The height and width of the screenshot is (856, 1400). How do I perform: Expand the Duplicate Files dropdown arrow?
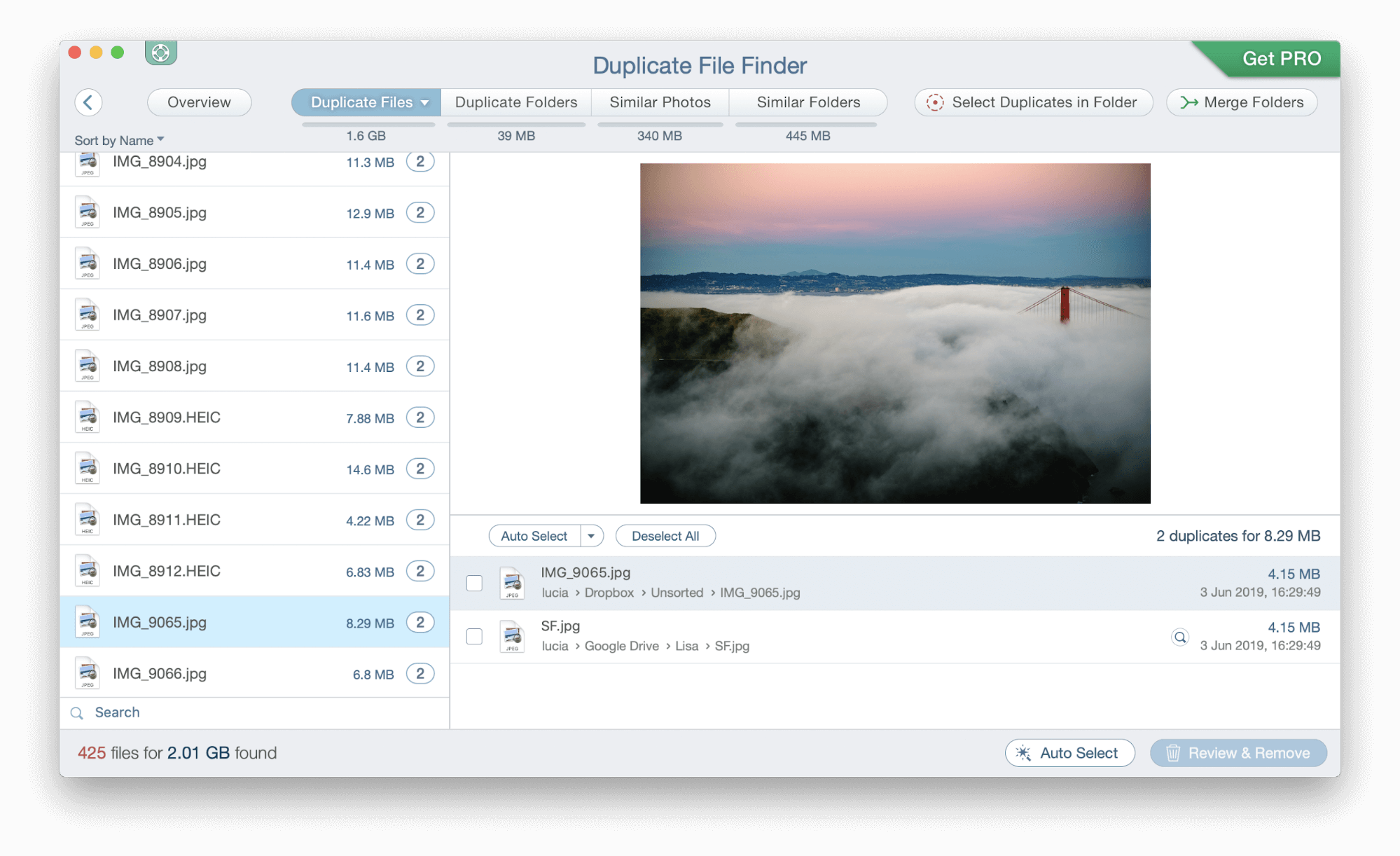422,102
